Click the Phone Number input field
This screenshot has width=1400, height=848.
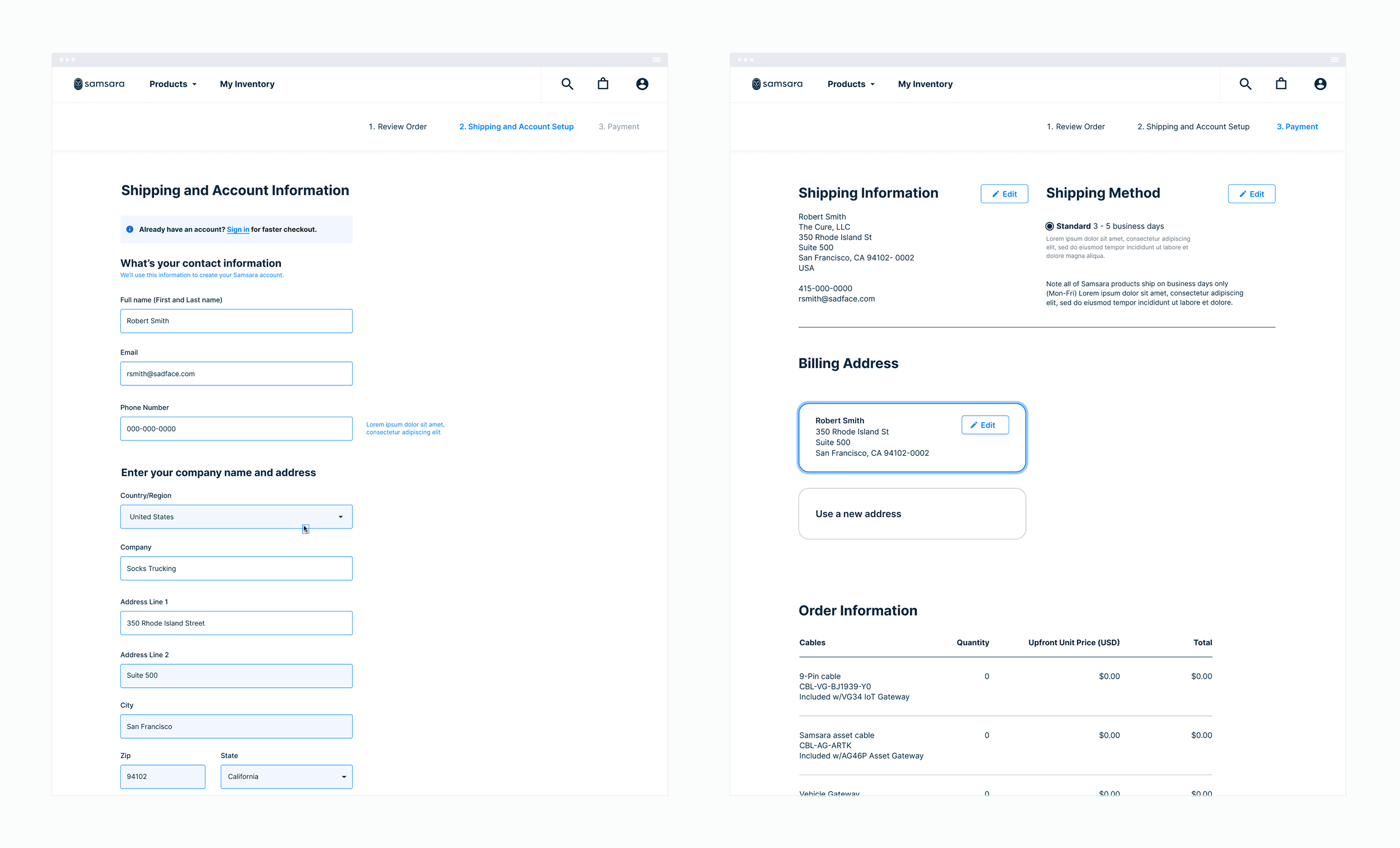(x=236, y=428)
